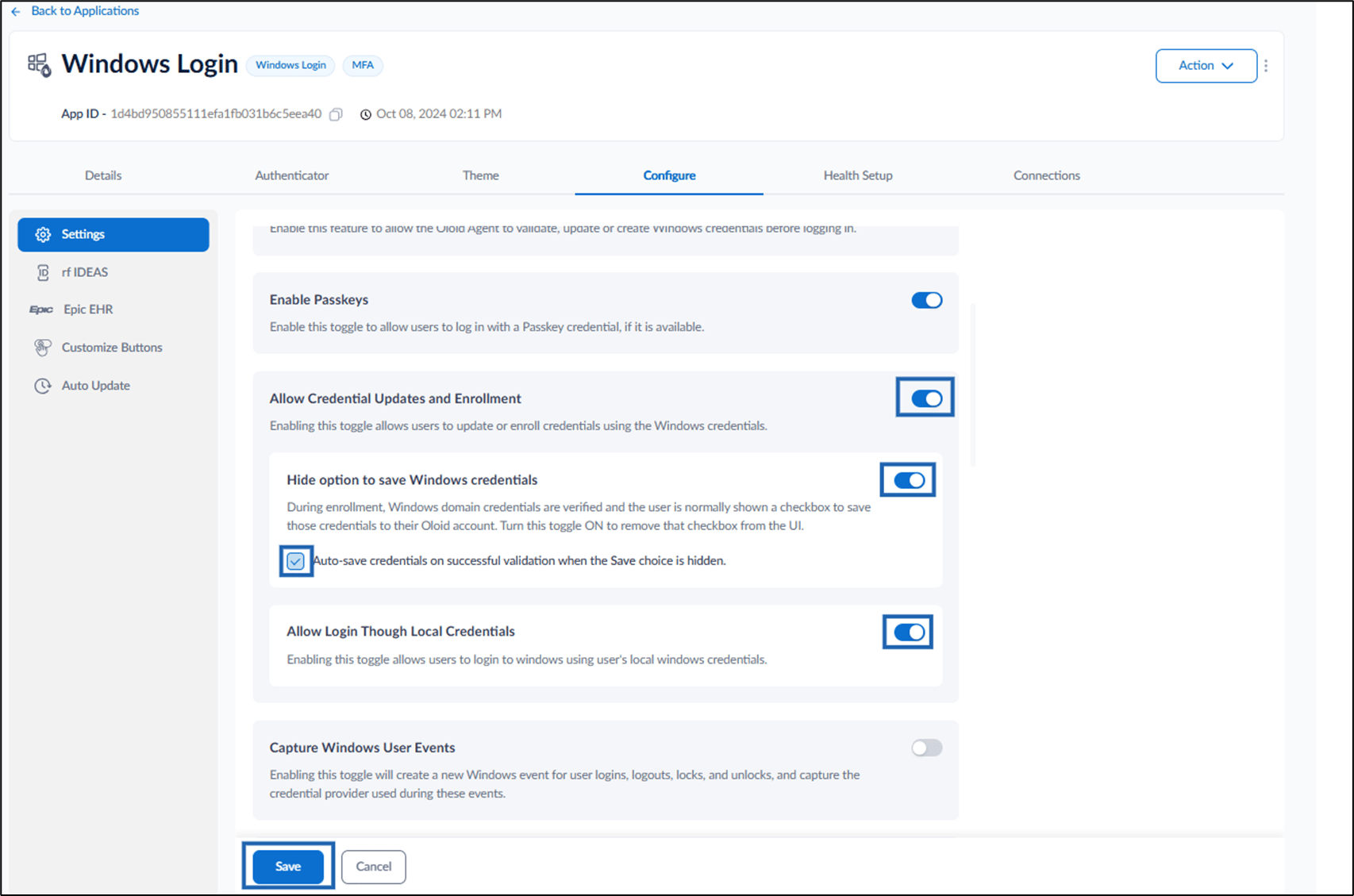Viewport: 1354px width, 896px height.
Task: Click the Save button
Action: (x=288, y=867)
